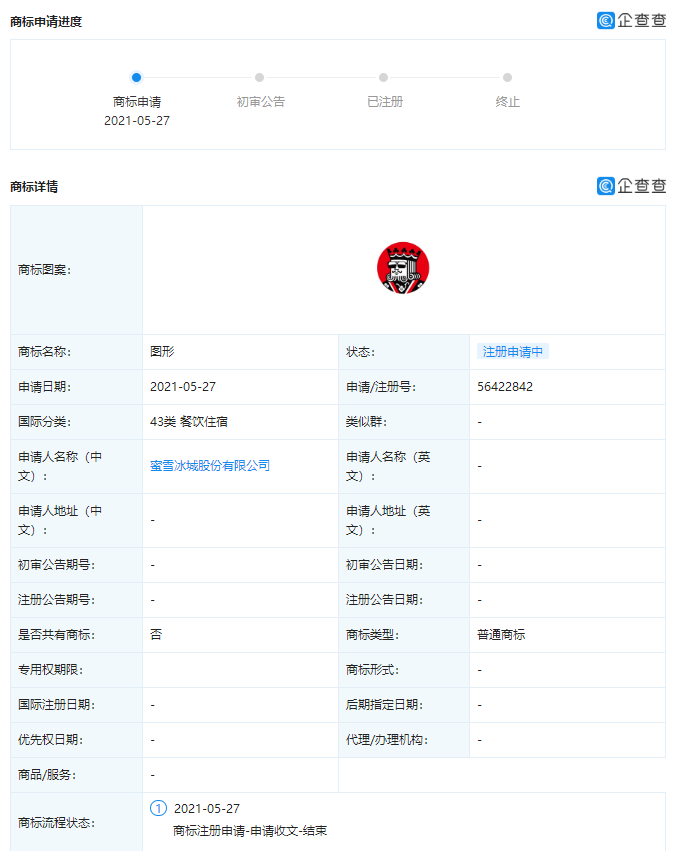This screenshot has height=851, width=676.
Task: Click the 专用权期限 field label
Action: pyautogui.click(x=50, y=670)
